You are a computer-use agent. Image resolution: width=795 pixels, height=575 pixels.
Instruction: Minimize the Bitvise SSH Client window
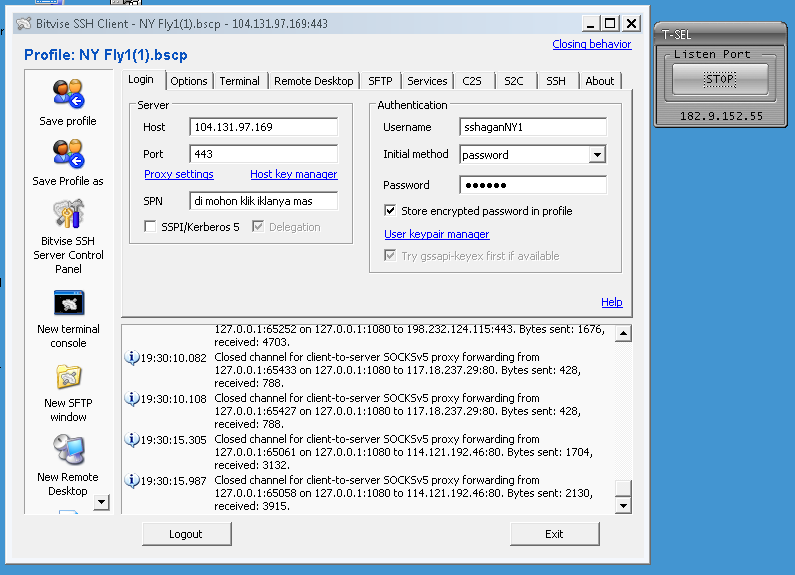click(590, 24)
